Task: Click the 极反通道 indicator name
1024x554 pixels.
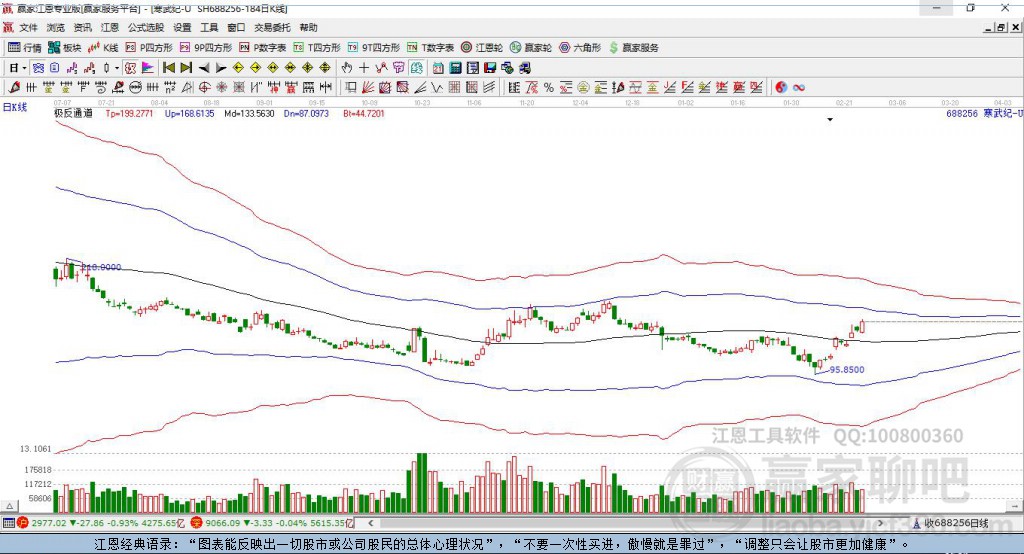Action: pos(73,113)
